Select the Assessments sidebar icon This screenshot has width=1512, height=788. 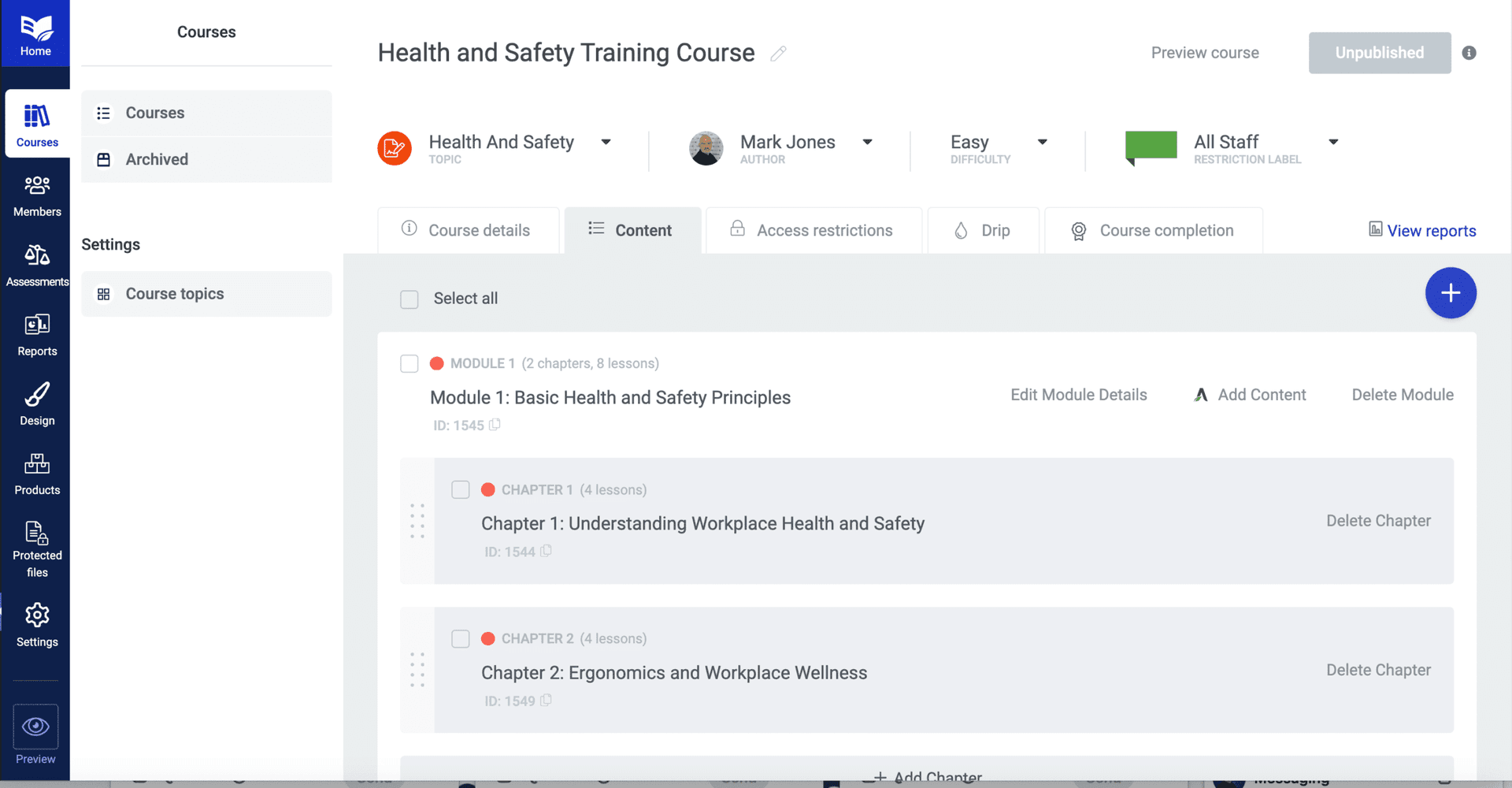(36, 264)
